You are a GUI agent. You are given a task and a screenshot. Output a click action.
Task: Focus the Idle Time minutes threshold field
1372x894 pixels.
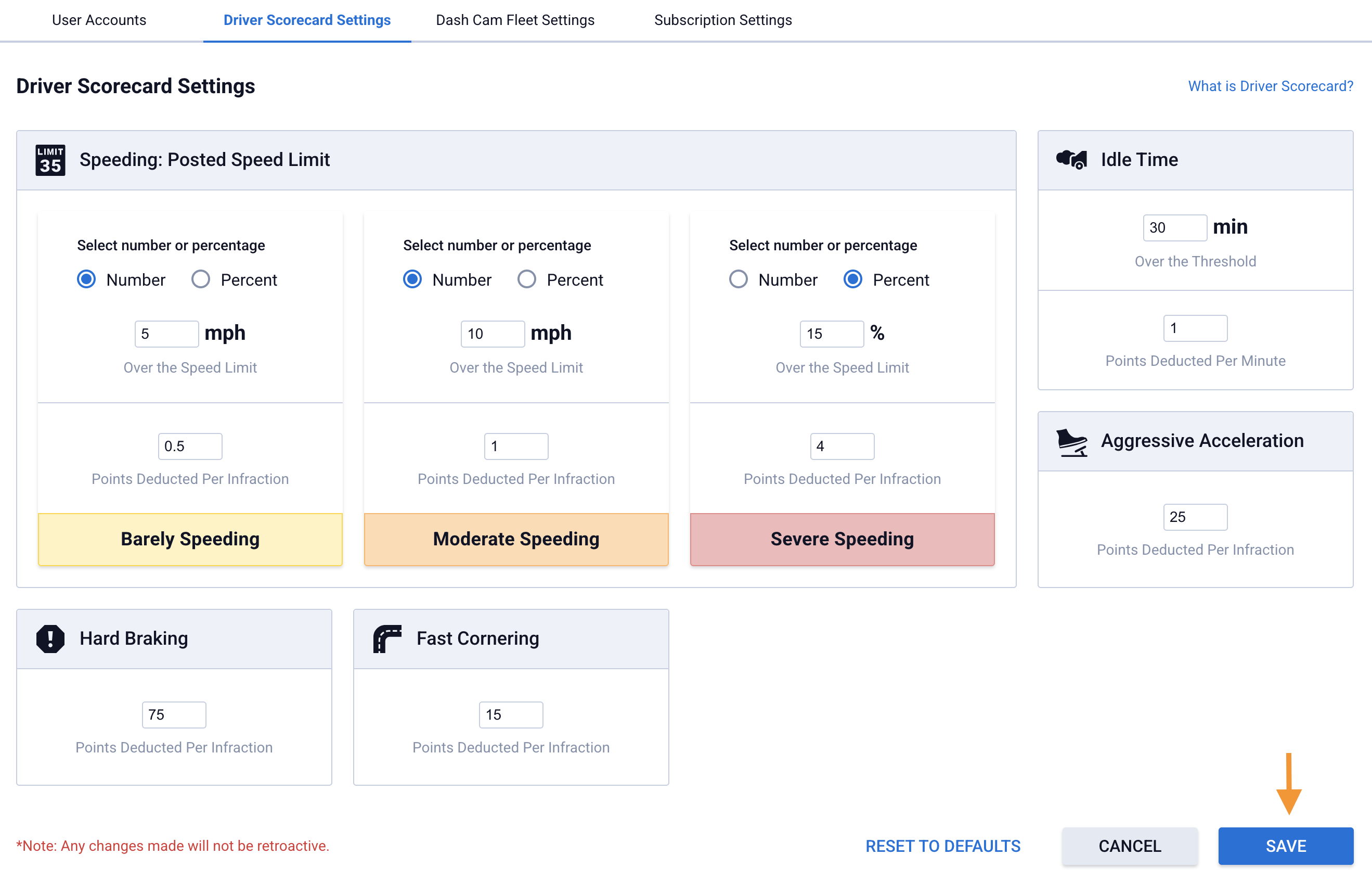pos(1174,228)
